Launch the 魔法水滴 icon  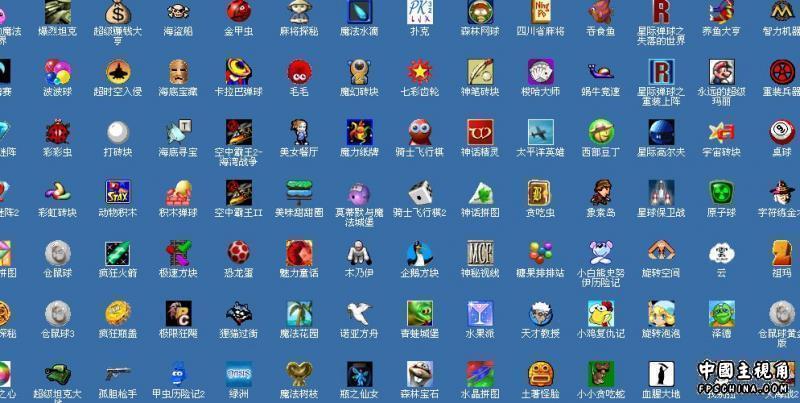(x=359, y=12)
